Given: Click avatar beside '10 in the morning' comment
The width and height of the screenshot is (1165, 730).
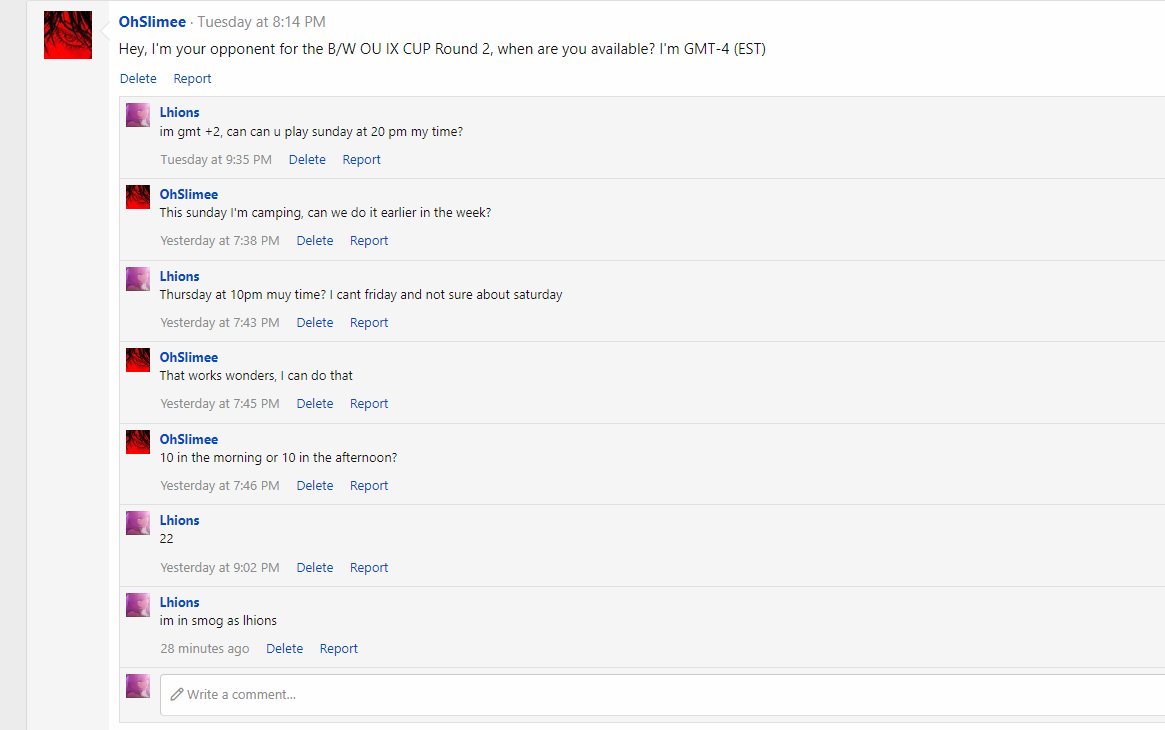Looking at the screenshot, I should (x=137, y=441).
